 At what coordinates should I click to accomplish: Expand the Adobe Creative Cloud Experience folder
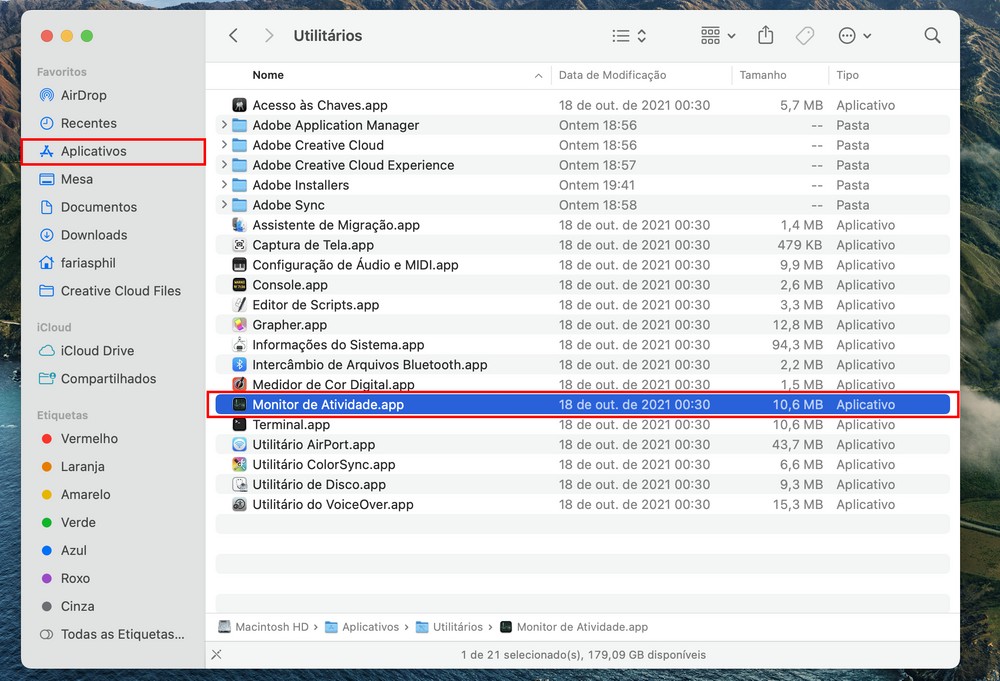[223, 165]
